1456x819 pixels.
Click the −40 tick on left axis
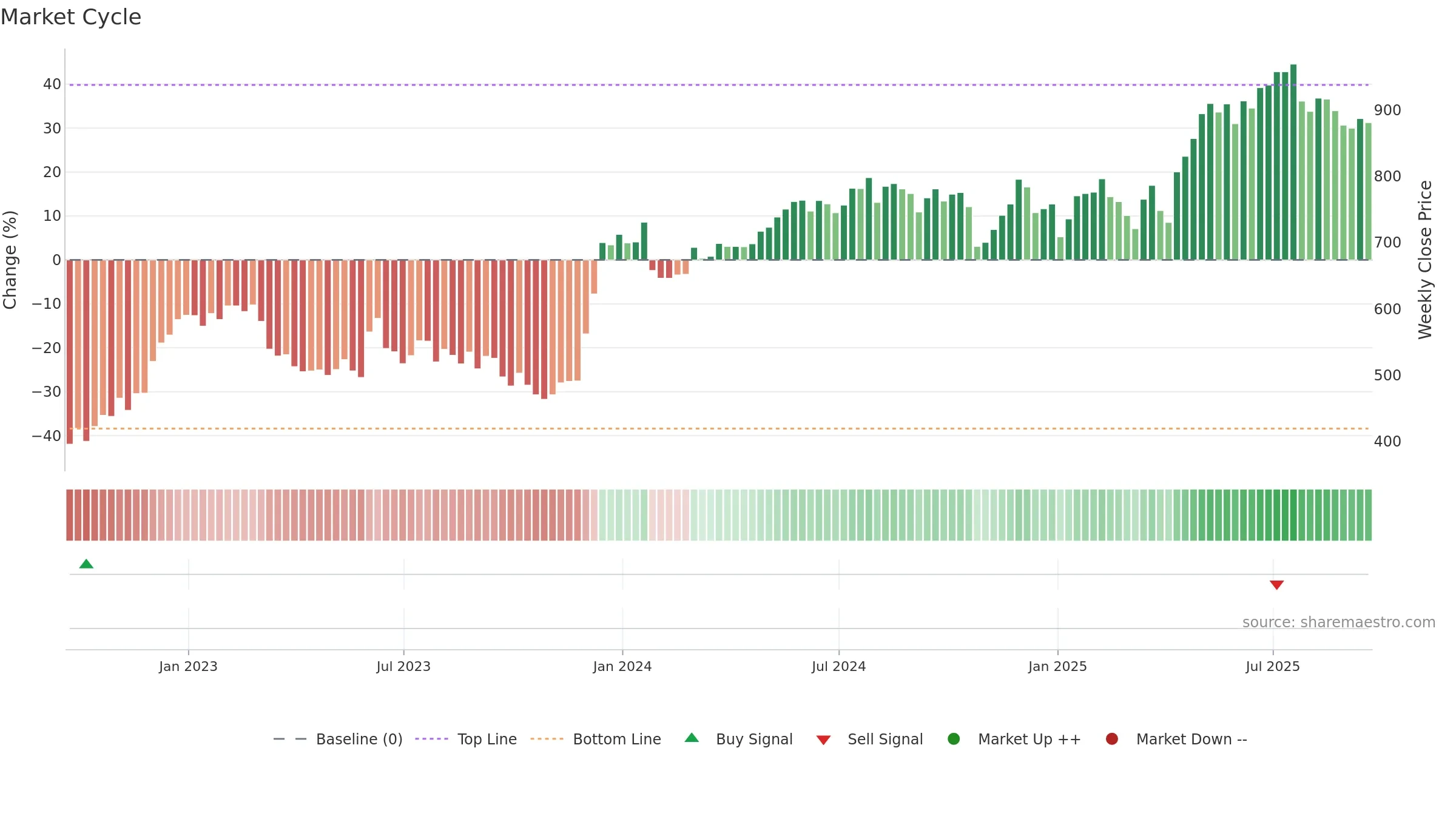tap(47, 436)
